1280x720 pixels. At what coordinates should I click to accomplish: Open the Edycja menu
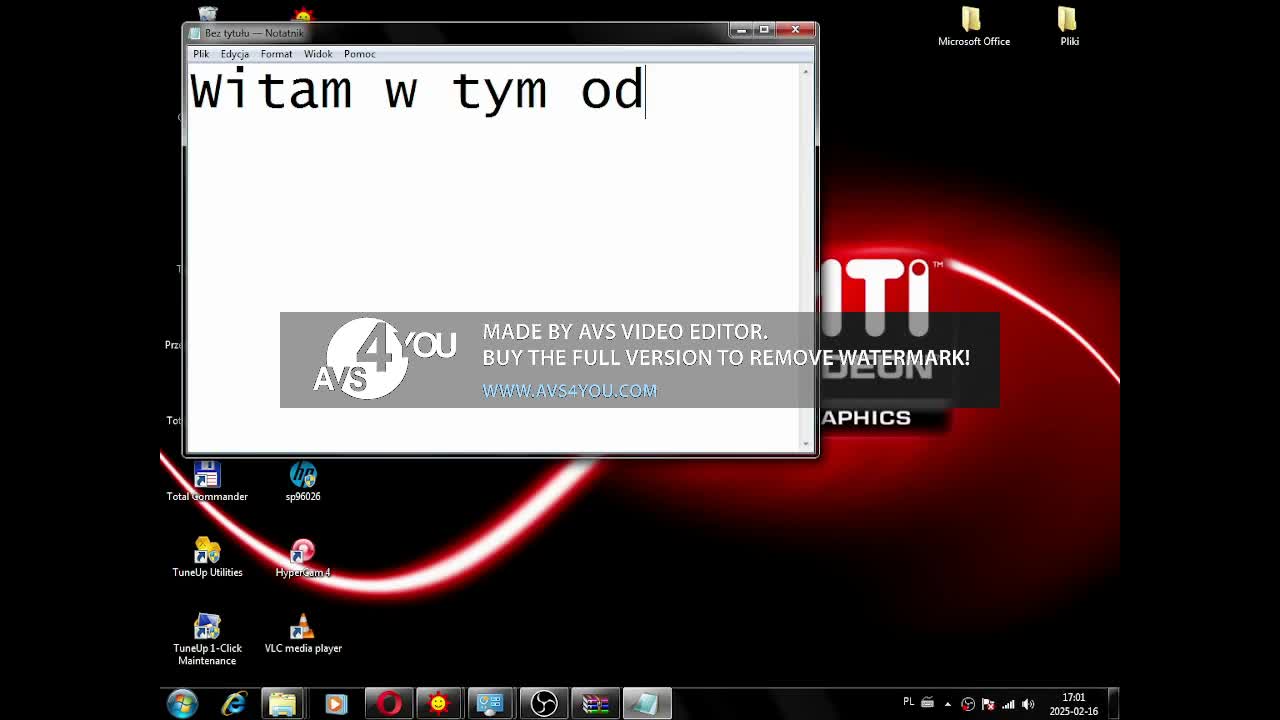point(235,54)
